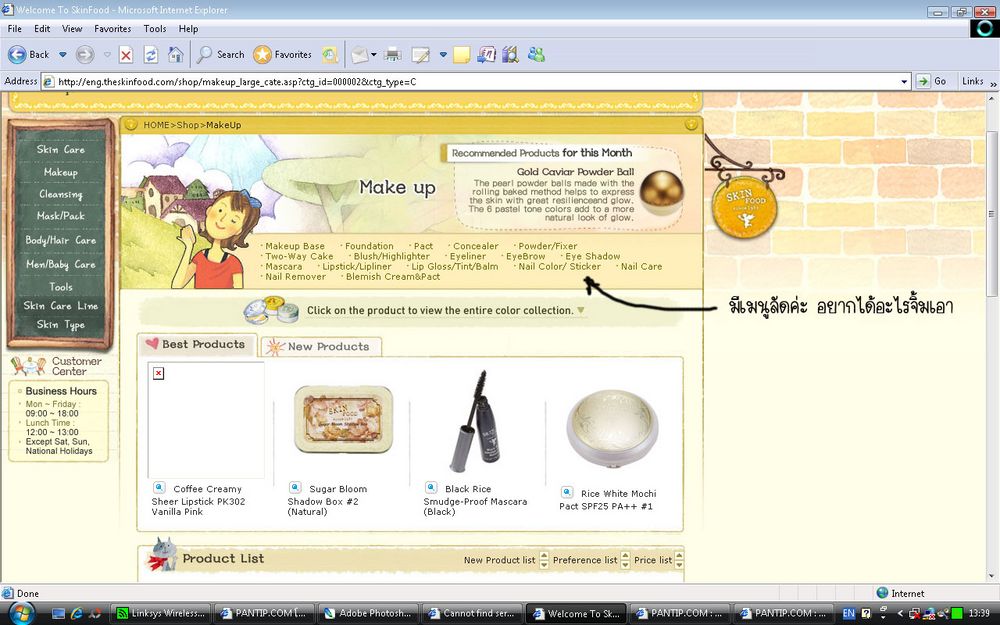Open the Tools menu
1000x625 pixels.
pyautogui.click(x=155, y=29)
